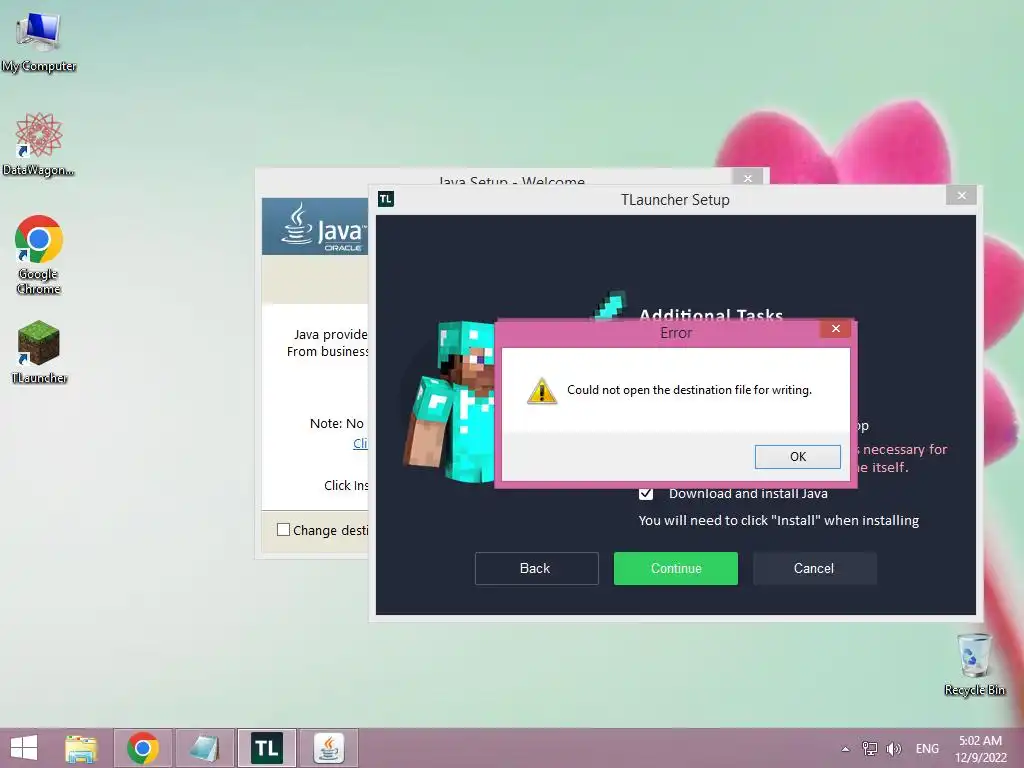
Task: Click the 'Additional Tasks' heading
Action: pyautogui.click(x=711, y=313)
